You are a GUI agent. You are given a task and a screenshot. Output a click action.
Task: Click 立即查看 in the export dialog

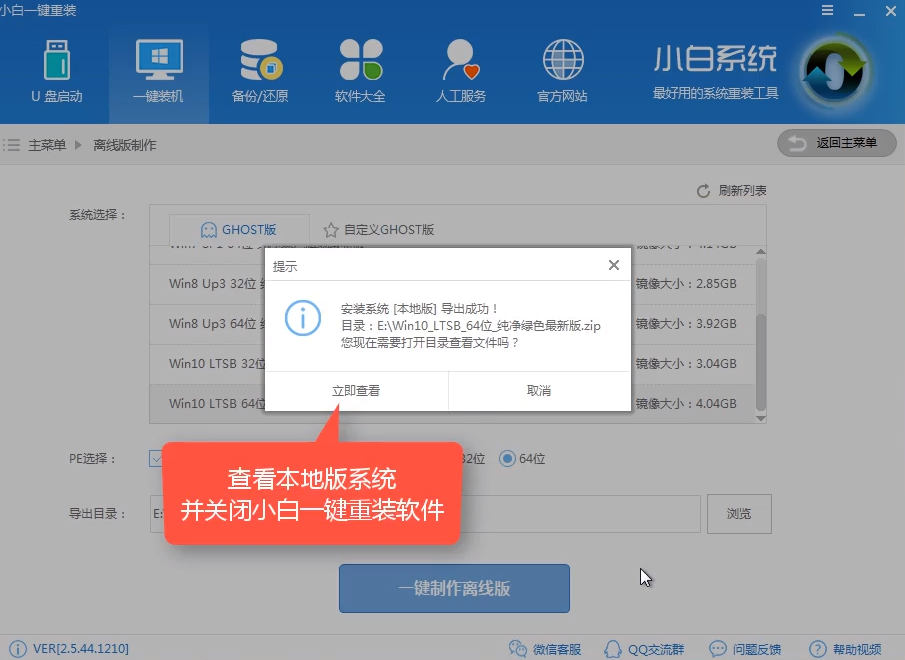pyautogui.click(x=356, y=391)
